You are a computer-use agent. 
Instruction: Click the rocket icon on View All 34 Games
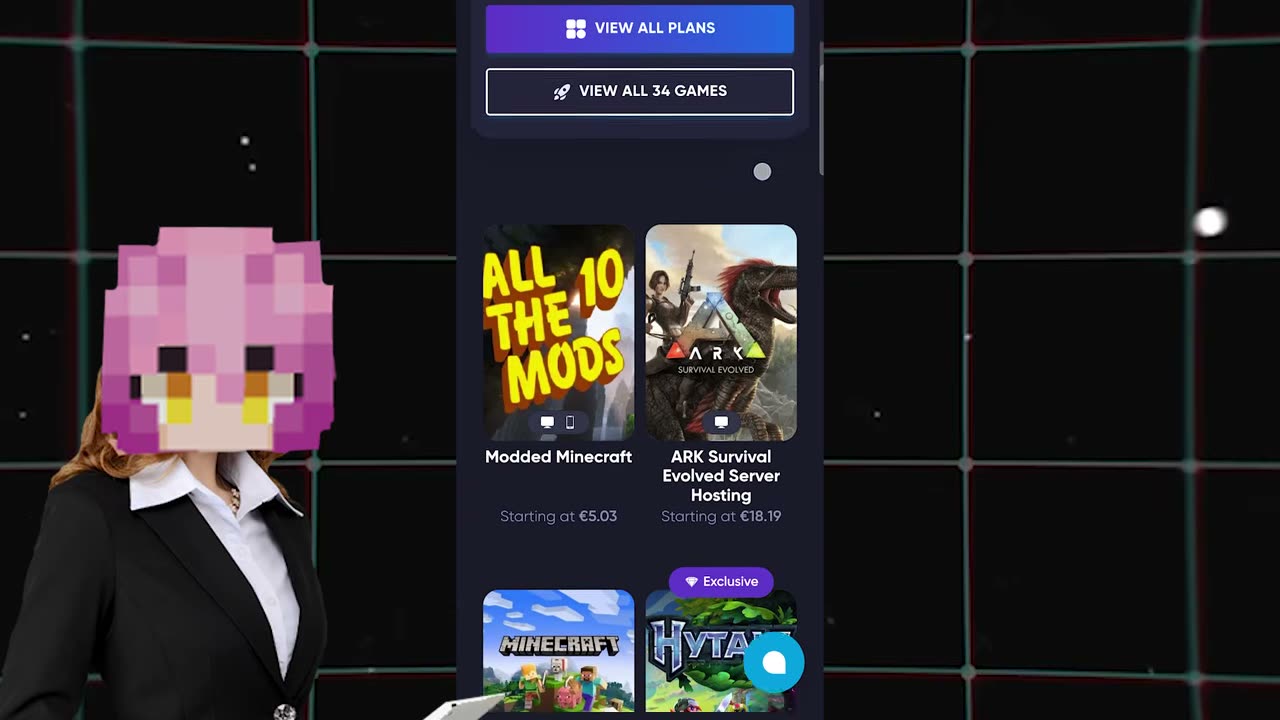tap(562, 91)
